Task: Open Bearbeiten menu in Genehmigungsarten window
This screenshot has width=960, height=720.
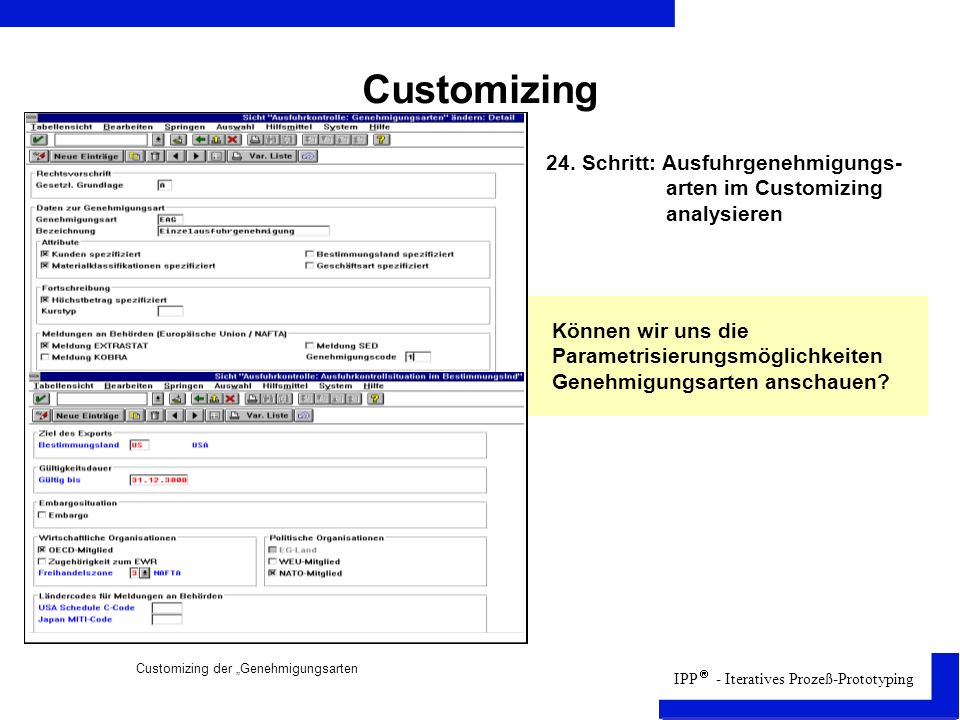Action: (x=128, y=127)
